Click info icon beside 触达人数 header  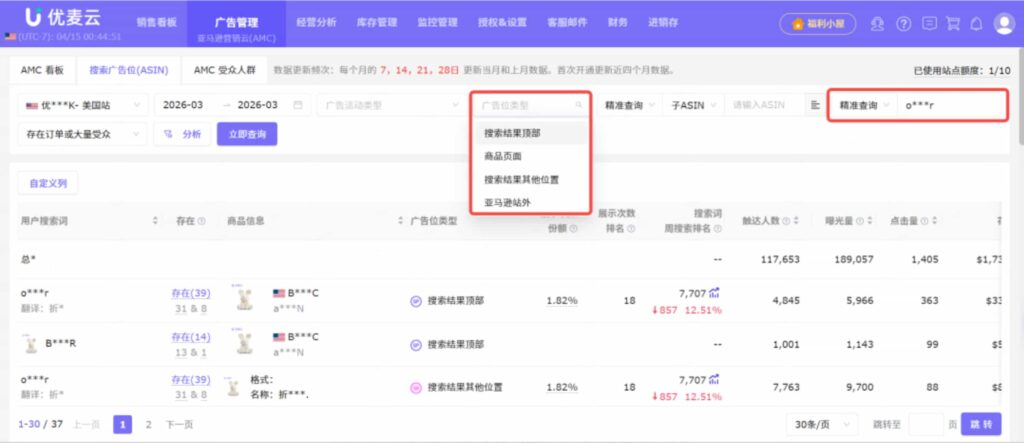point(786,222)
